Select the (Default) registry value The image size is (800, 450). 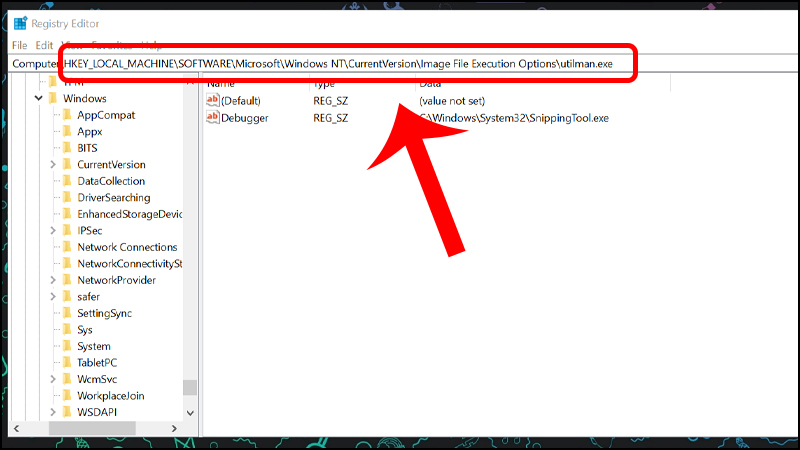point(241,101)
